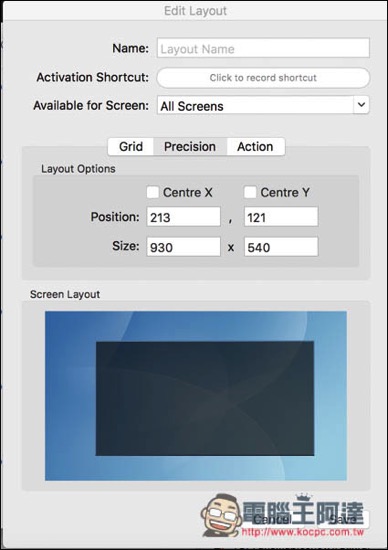
Task: Click the Position X field showing 213
Action: click(183, 217)
